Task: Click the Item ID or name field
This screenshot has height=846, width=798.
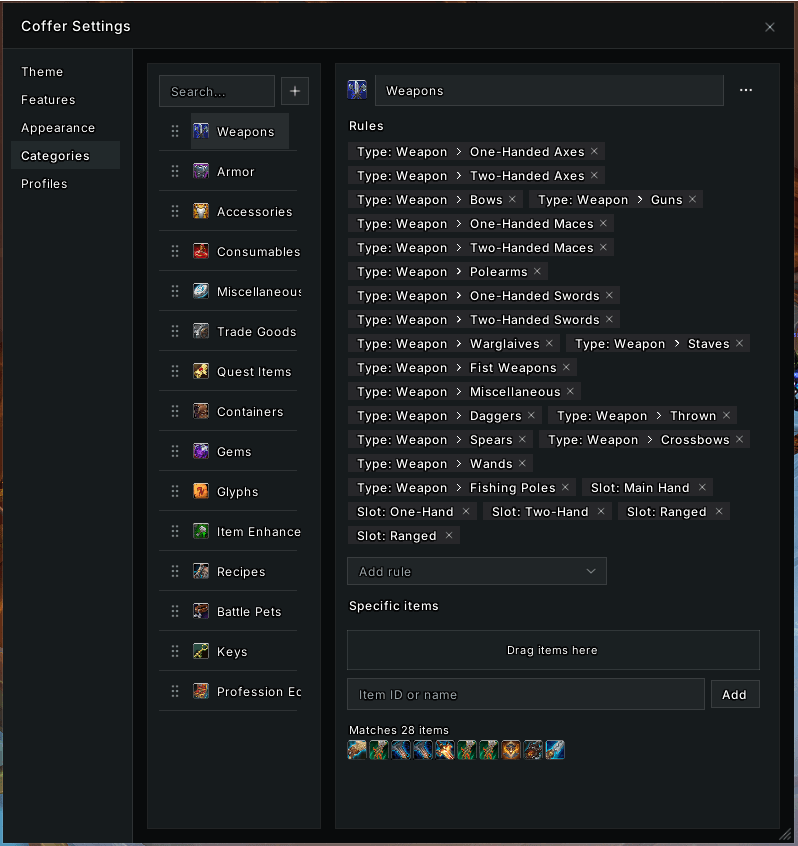Action: (x=526, y=694)
